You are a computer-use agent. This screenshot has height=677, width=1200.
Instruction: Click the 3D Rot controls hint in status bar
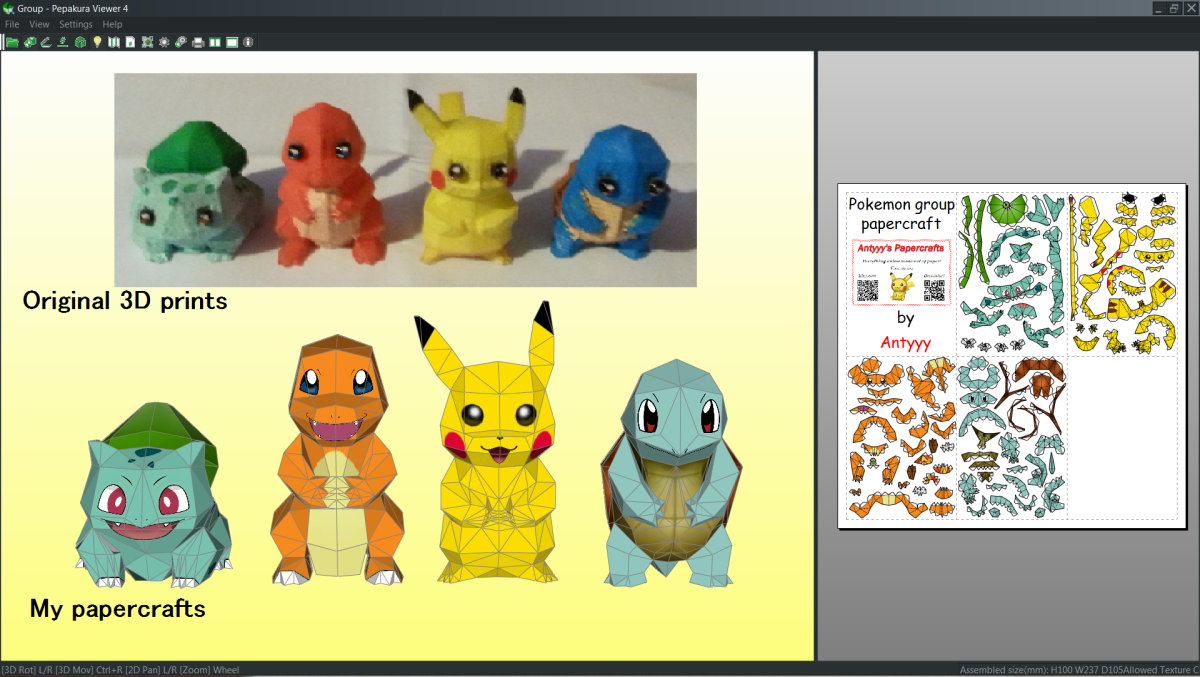pos(120,669)
